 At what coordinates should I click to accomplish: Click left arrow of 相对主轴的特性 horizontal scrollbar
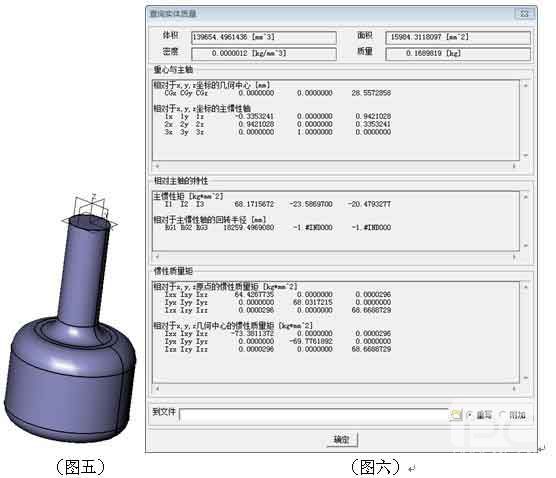coord(157,256)
